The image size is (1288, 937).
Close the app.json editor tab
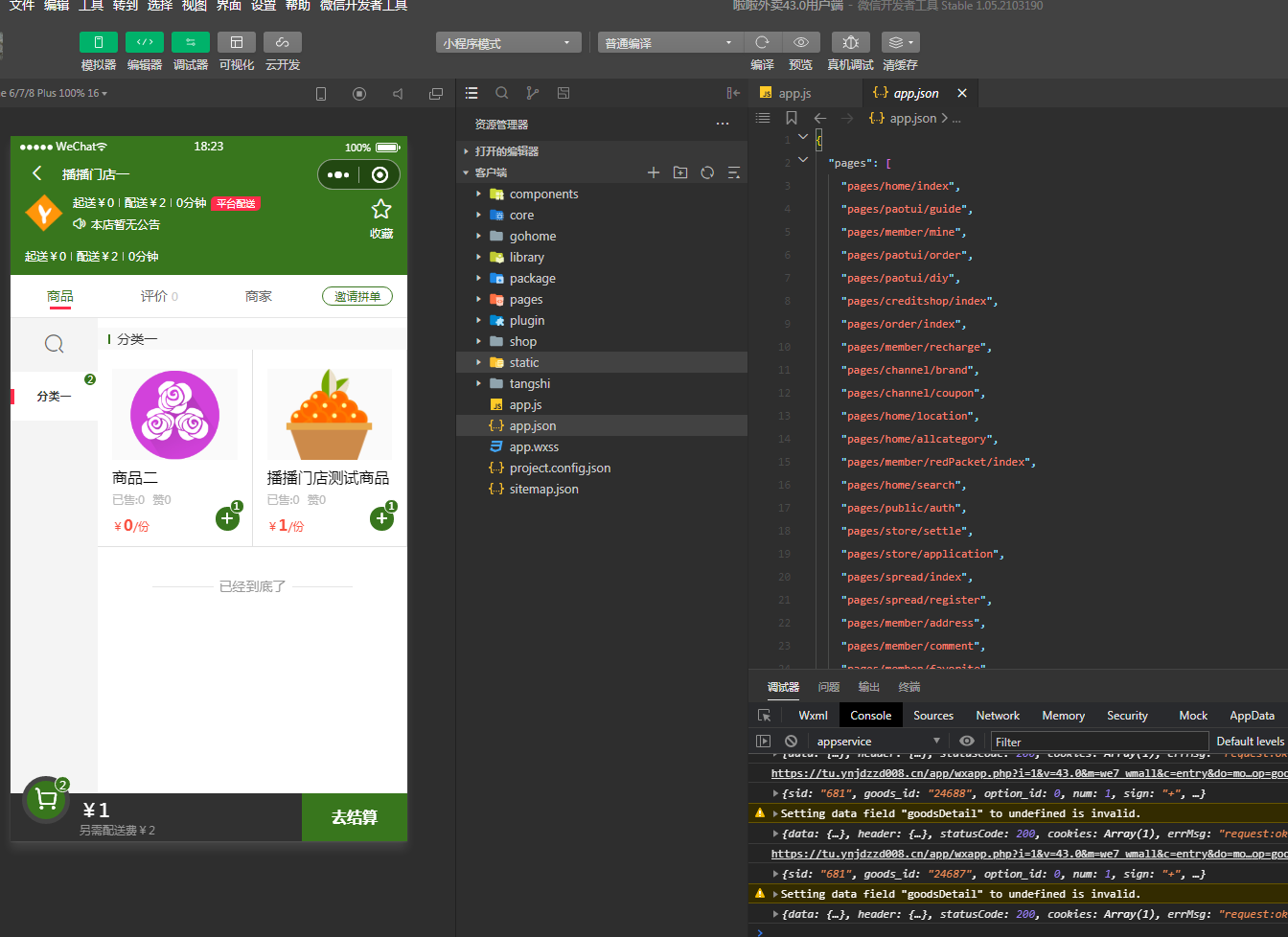tap(962, 93)
